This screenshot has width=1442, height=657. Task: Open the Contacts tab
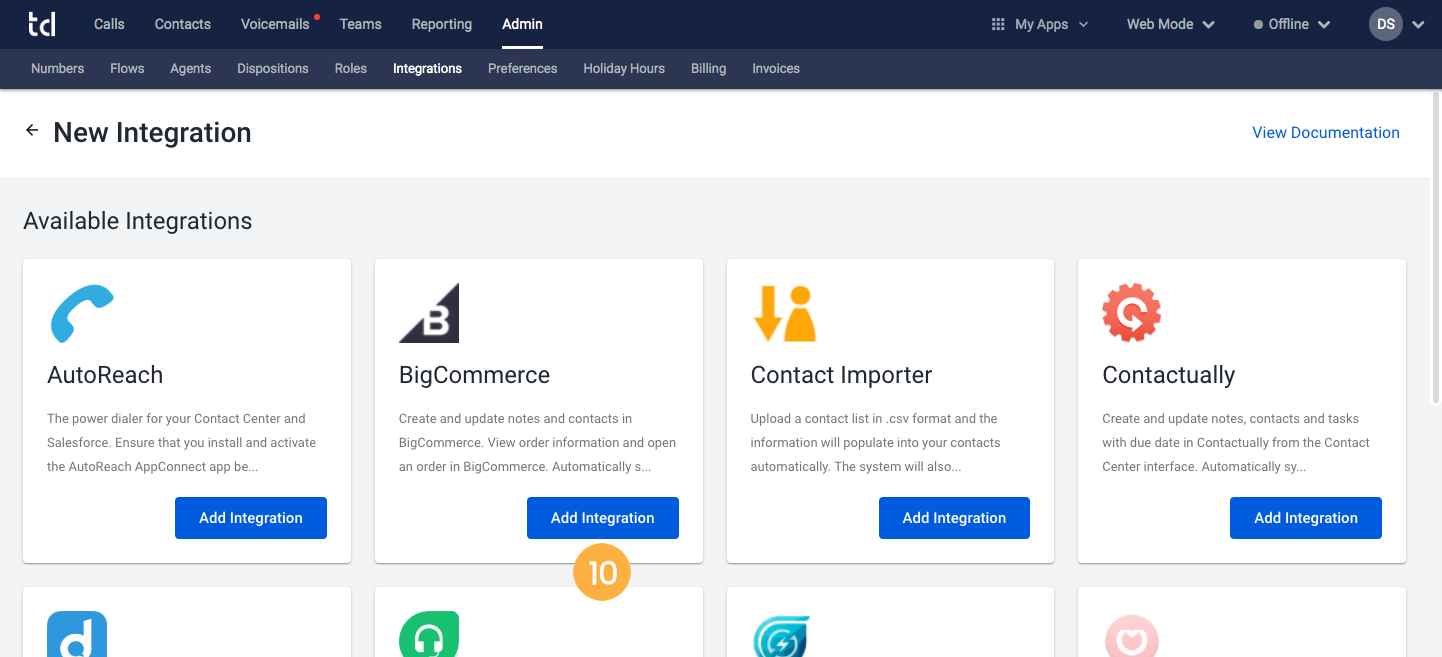point(183,24)
